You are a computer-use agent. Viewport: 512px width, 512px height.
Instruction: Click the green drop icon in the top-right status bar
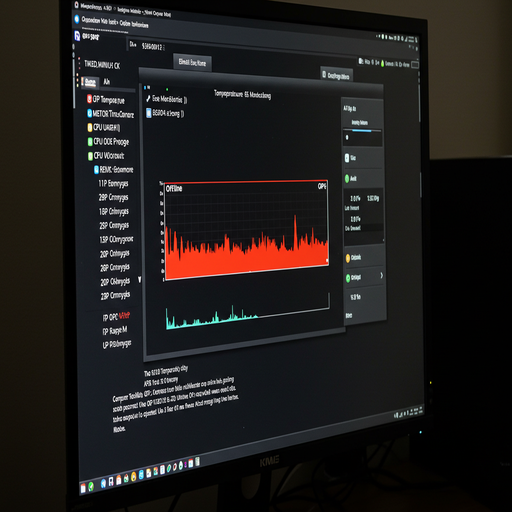pos(383,63)
